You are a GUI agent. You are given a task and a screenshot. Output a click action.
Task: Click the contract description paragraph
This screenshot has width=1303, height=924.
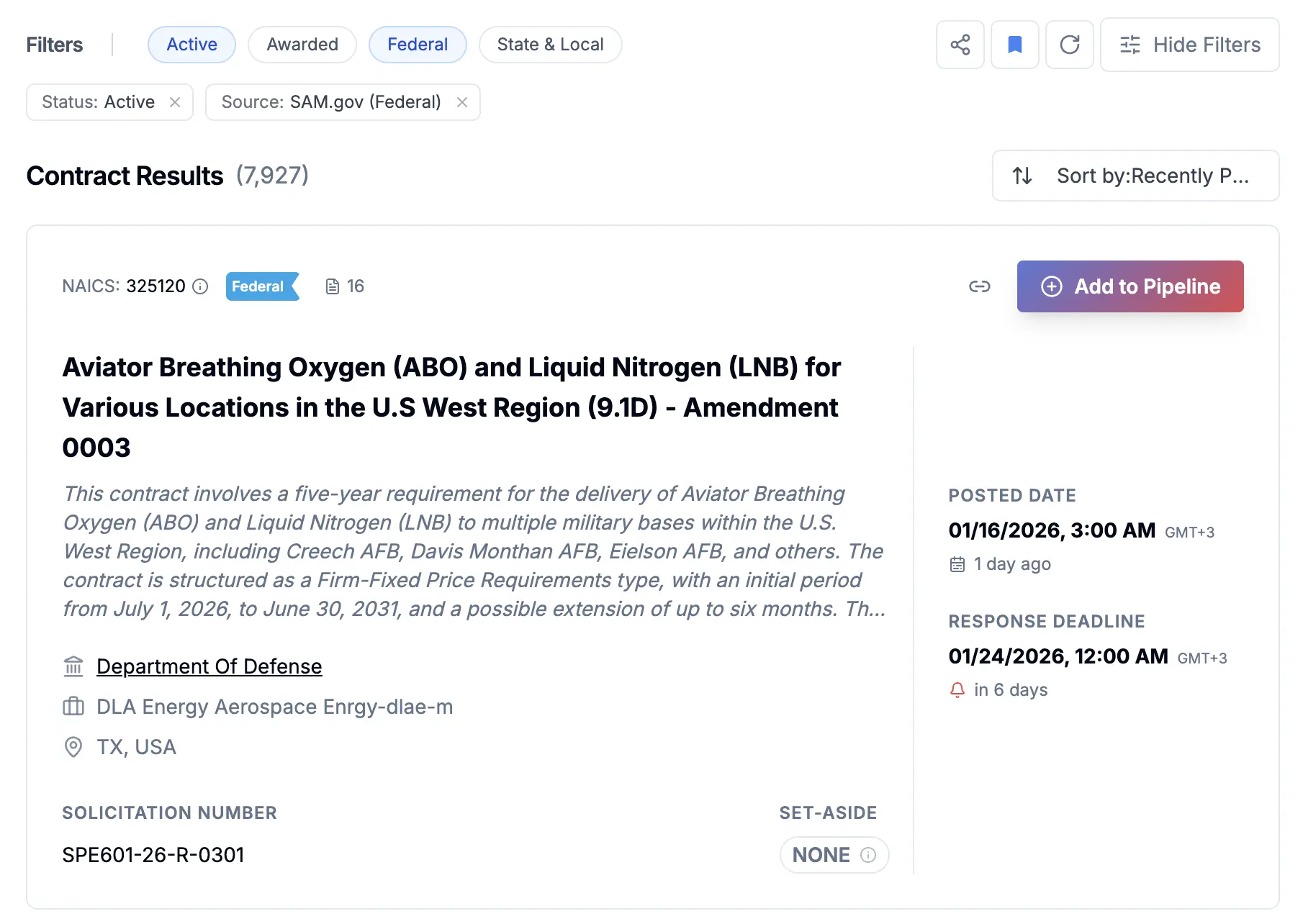click(x=474, y=551)
